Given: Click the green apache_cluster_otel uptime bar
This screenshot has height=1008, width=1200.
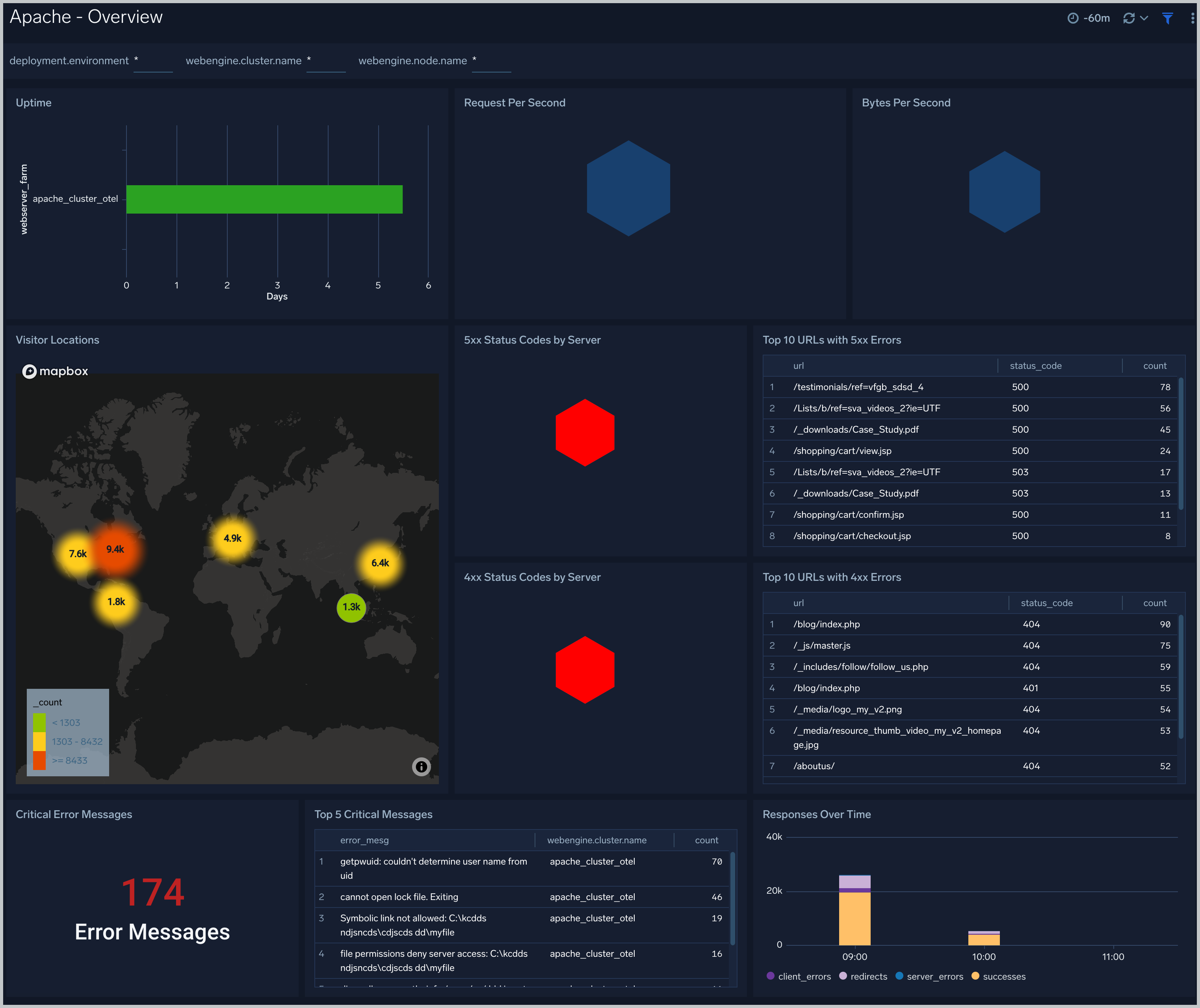Looking at the screenshot, I should pos(265,199).
